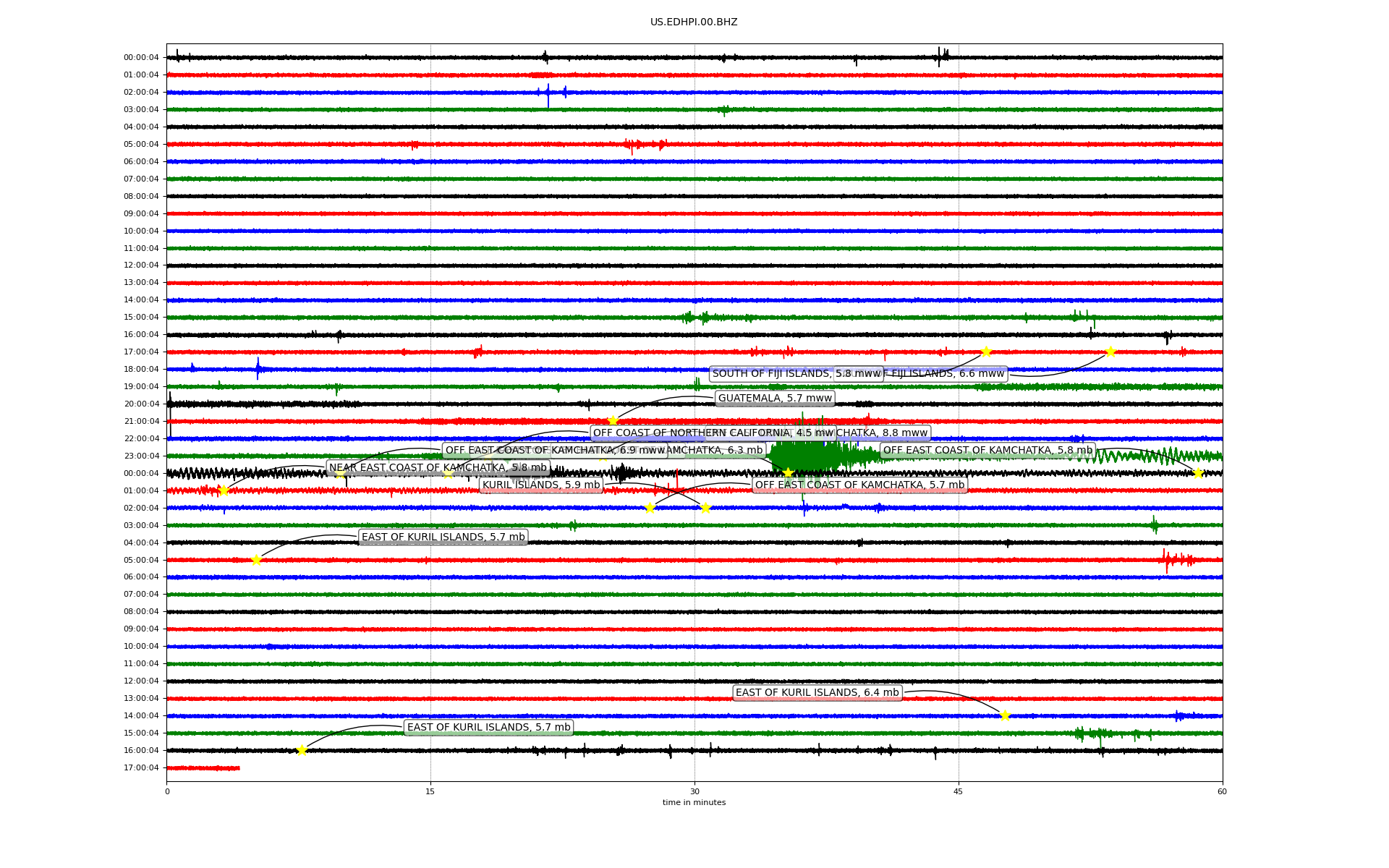
Task: Click the 23:00:04 row time label
Action: [141, 456]
